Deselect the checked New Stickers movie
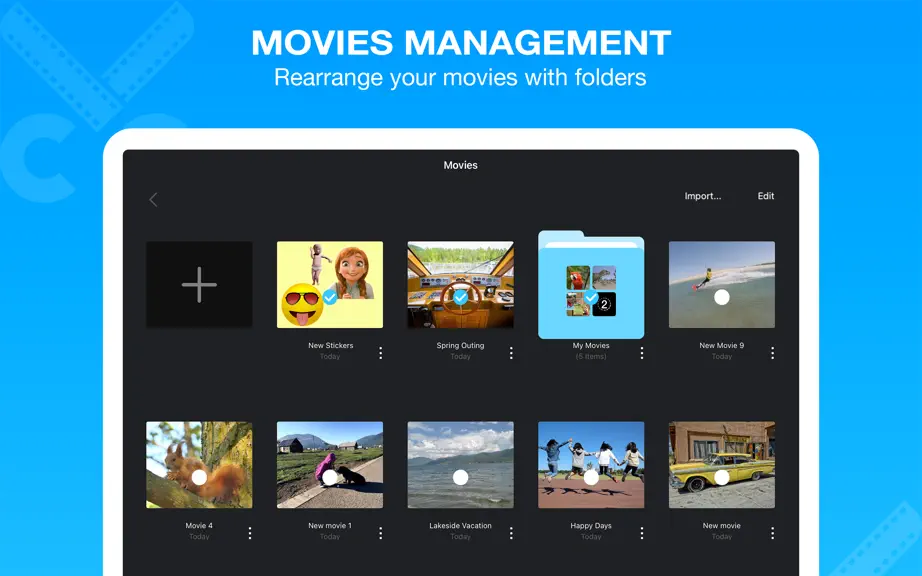Viewport: 922px width, 576px height. click(x=330, y=297)
